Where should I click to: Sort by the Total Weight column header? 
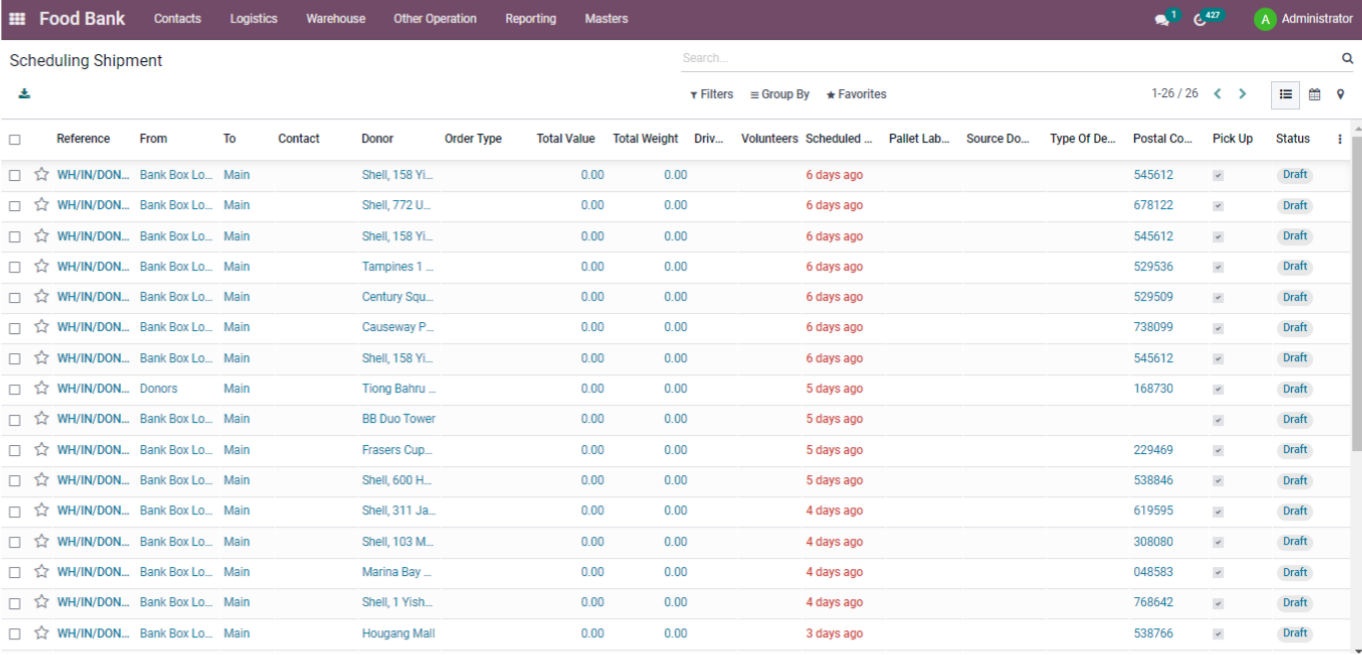coord(645,139)
